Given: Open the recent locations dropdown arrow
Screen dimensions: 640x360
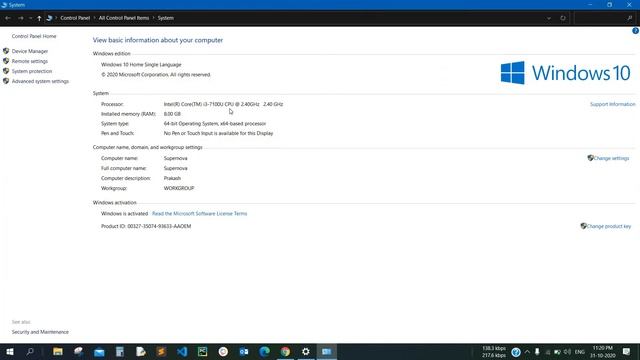Looking at the screenshot, I should coord(30,18).
